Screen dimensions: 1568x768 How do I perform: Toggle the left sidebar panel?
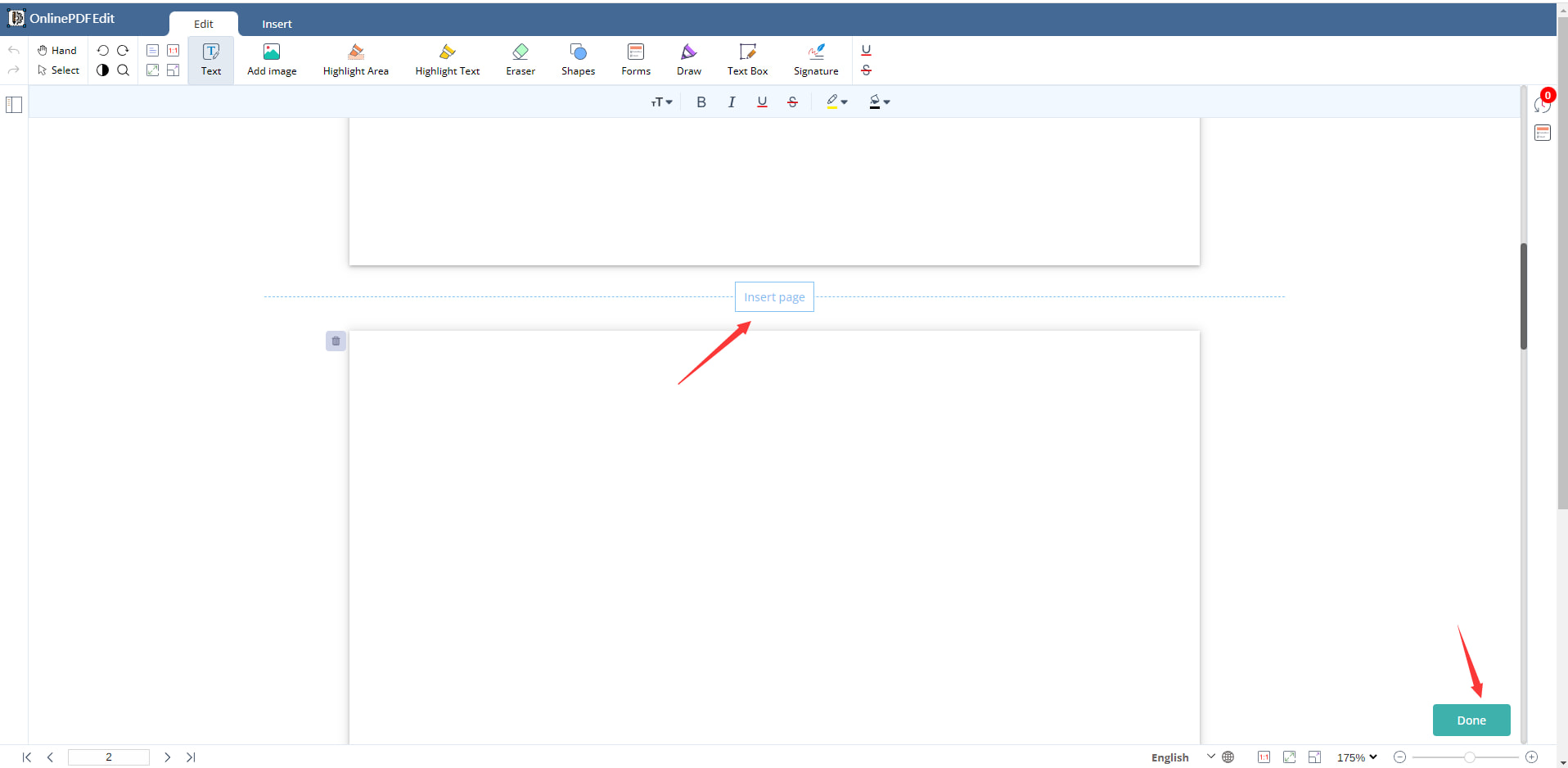click(14, 105)
